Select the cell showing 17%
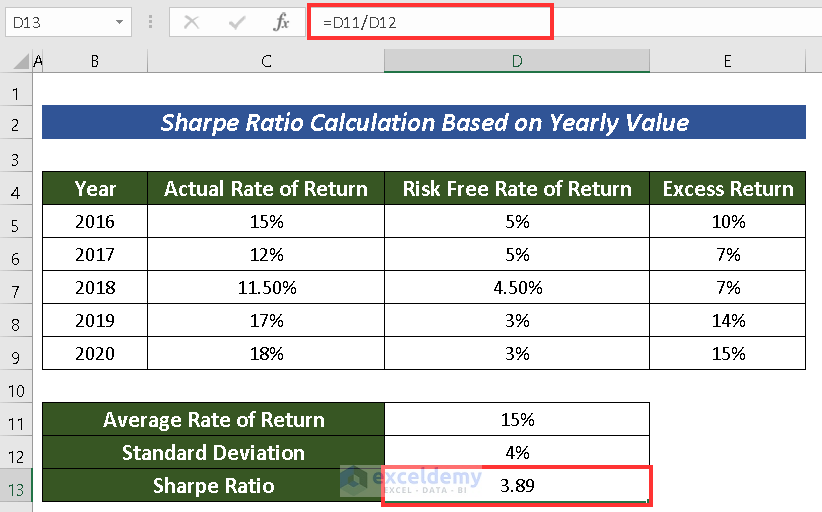 [x=266, y=320]
